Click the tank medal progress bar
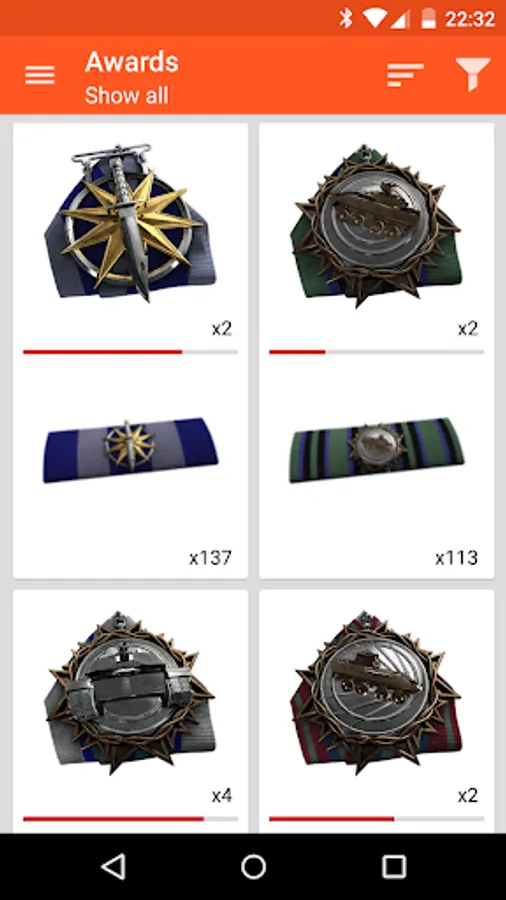 (376, 352)
